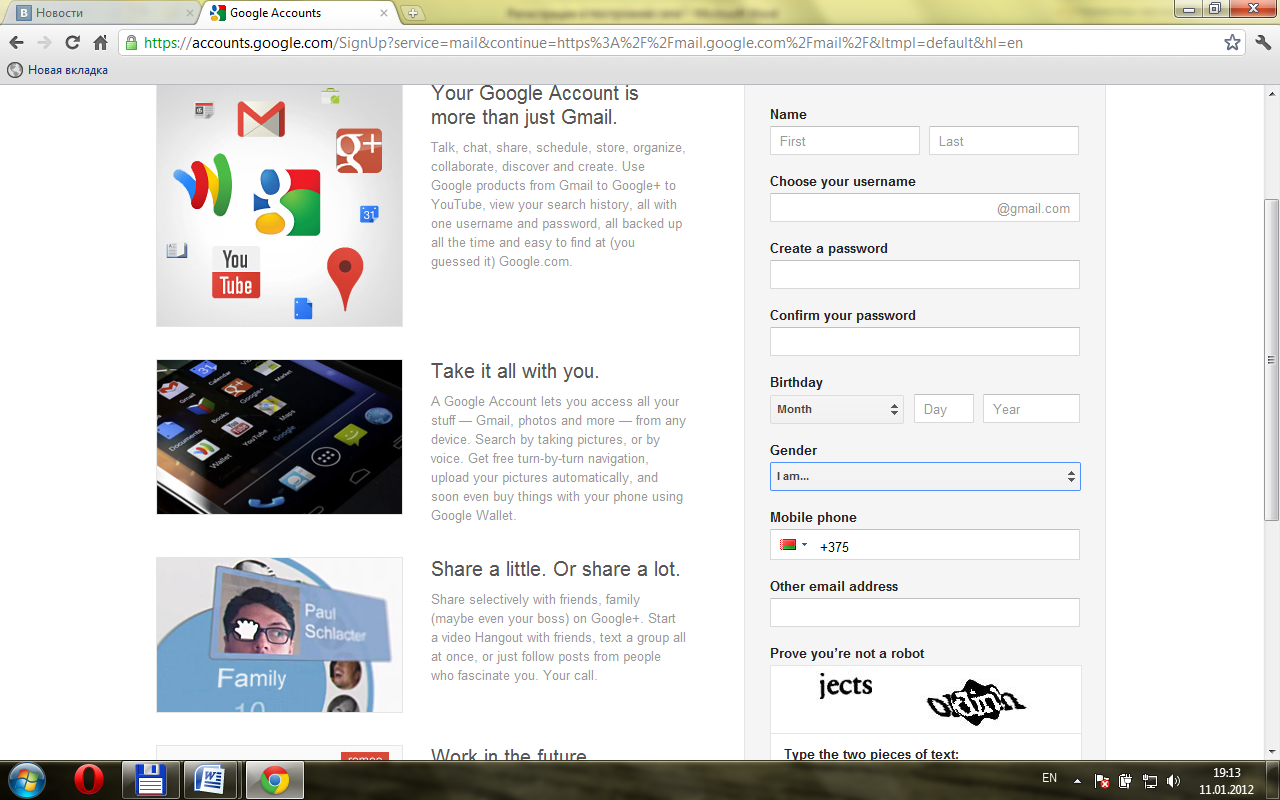
Task: Click the network connection tray icon
Action: 1150,780
